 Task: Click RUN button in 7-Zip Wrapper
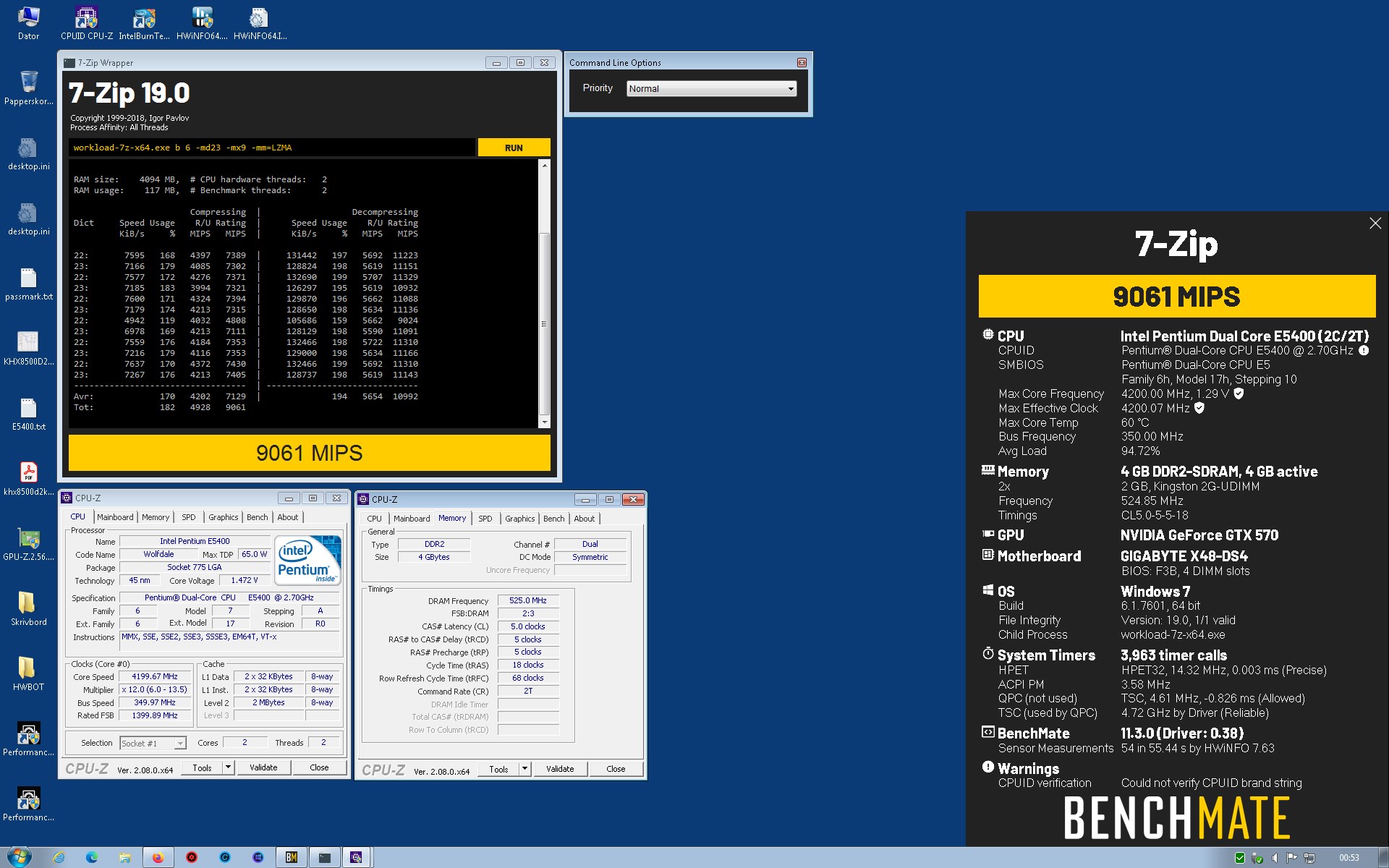[514, 148]
